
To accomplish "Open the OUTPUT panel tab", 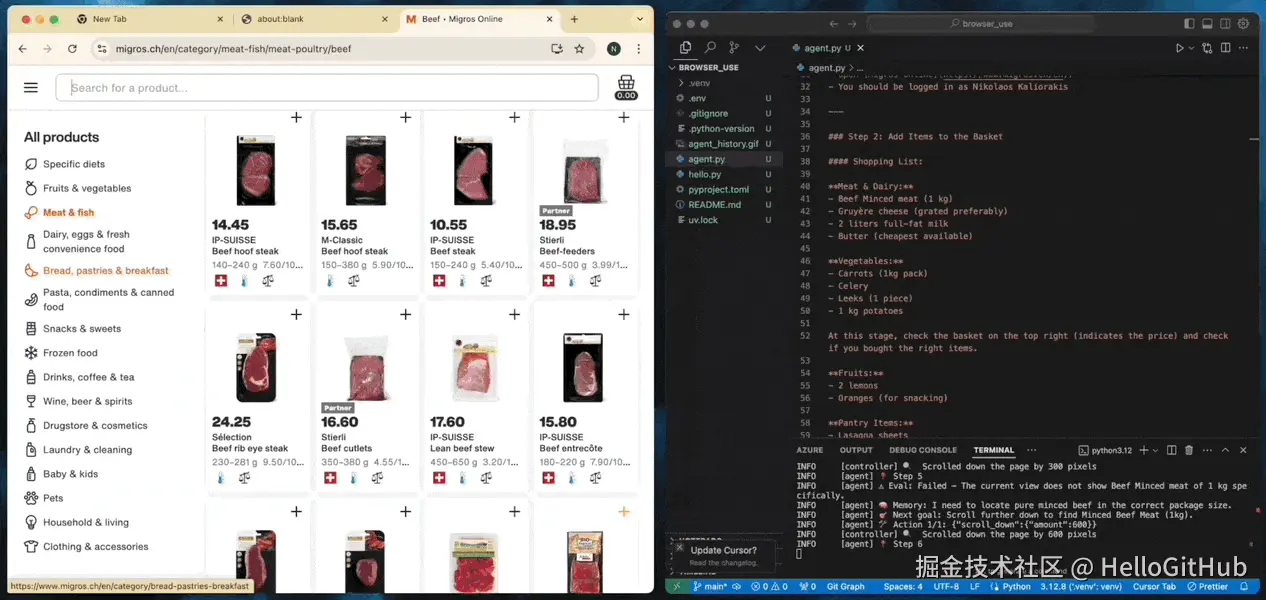I will click(x=856, y=450).
